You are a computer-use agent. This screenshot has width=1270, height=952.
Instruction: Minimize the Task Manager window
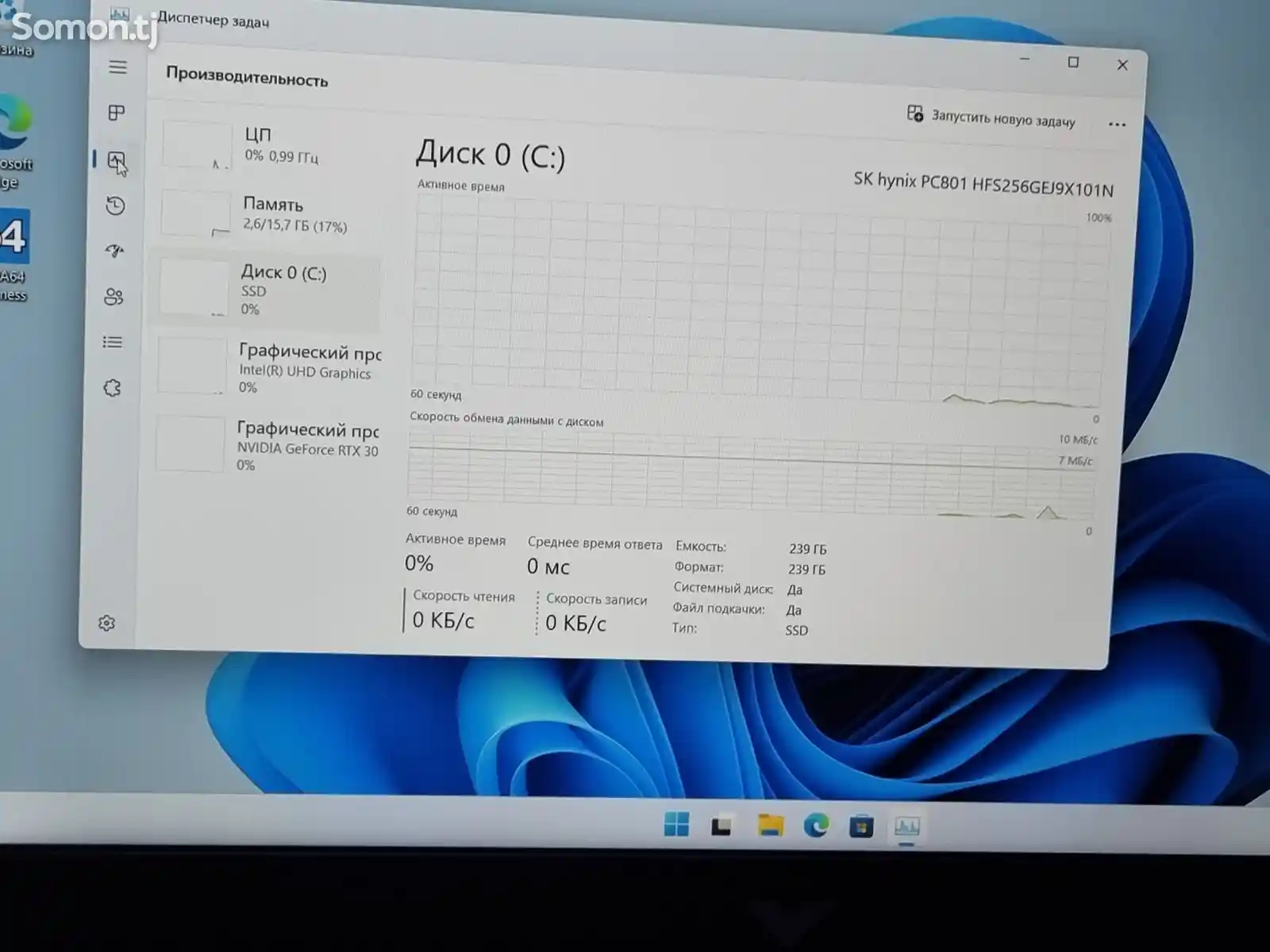tap(1025, 59)
